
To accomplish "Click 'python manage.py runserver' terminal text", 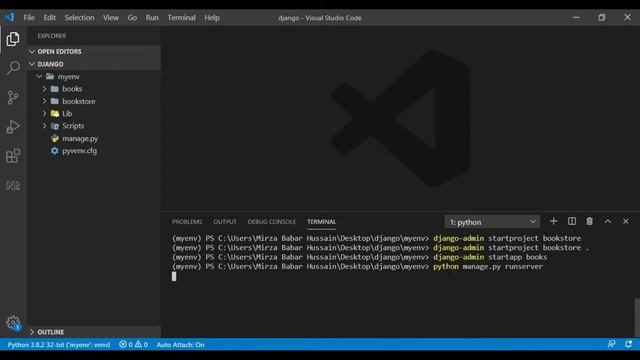I will point(488,267).
